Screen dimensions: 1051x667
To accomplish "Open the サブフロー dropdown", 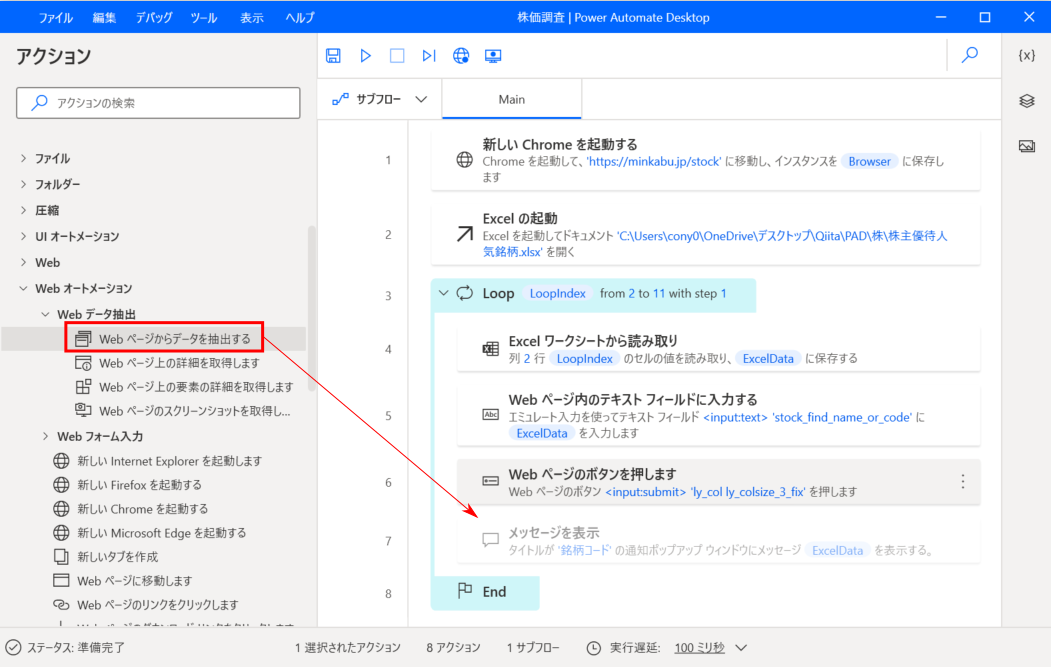I will (379, 99).
